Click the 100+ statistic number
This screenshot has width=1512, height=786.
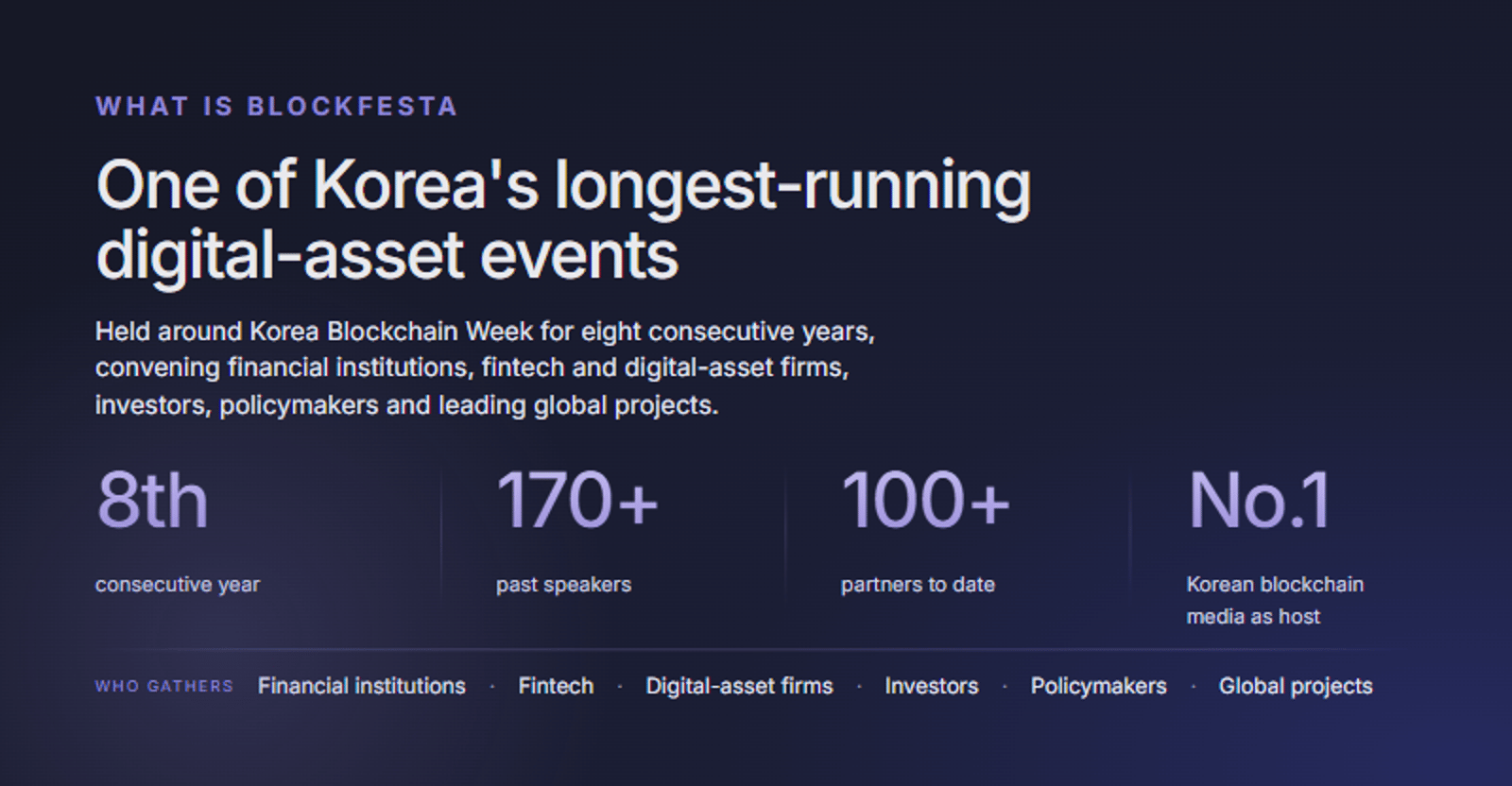925,500
